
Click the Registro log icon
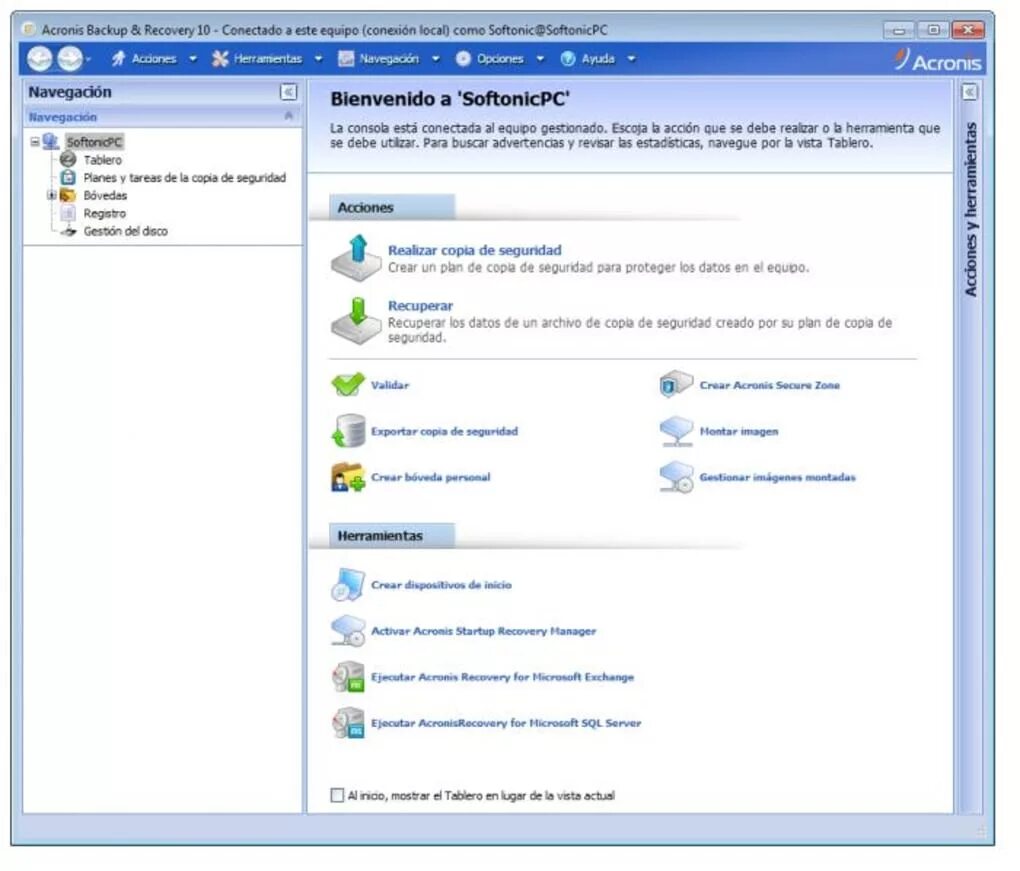tap(68, 213)
